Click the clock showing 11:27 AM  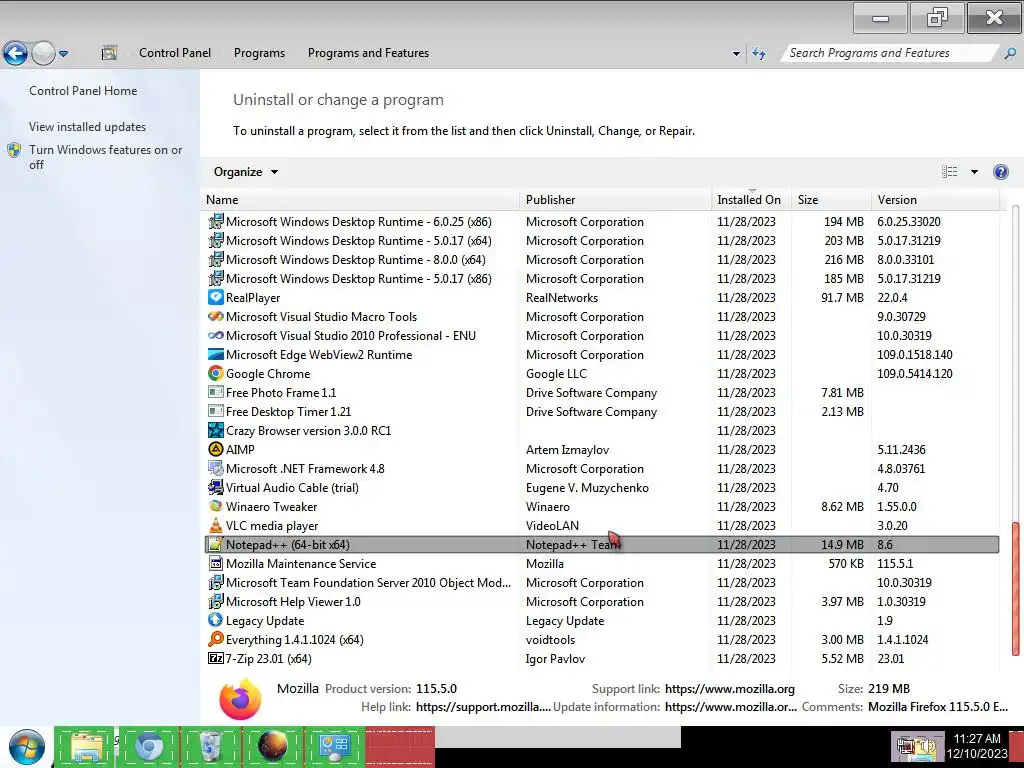[x=977, y=738]
